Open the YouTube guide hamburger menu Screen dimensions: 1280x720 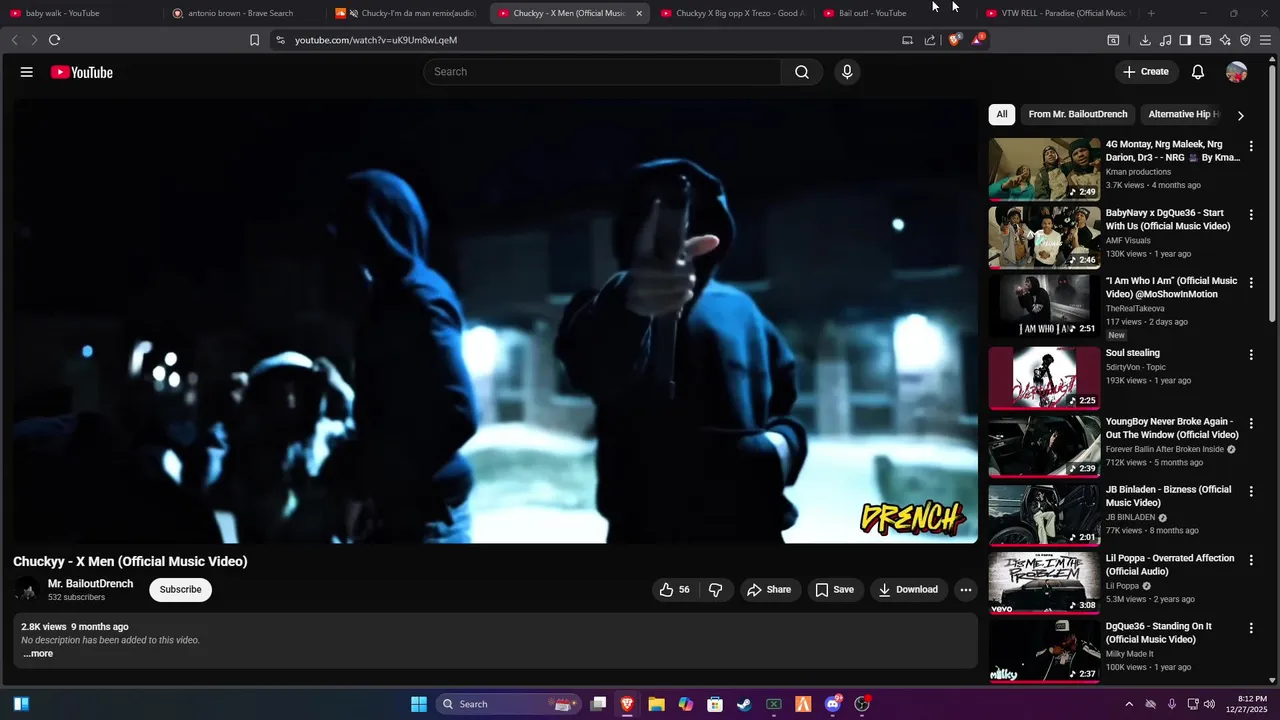[27, 72]
